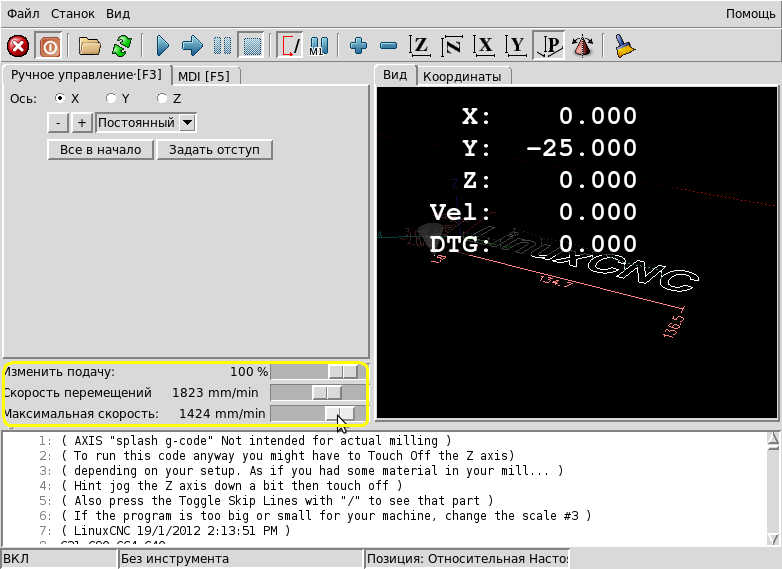
Task: Jog negative with the minus button
Action: click(x=58, y=123)
